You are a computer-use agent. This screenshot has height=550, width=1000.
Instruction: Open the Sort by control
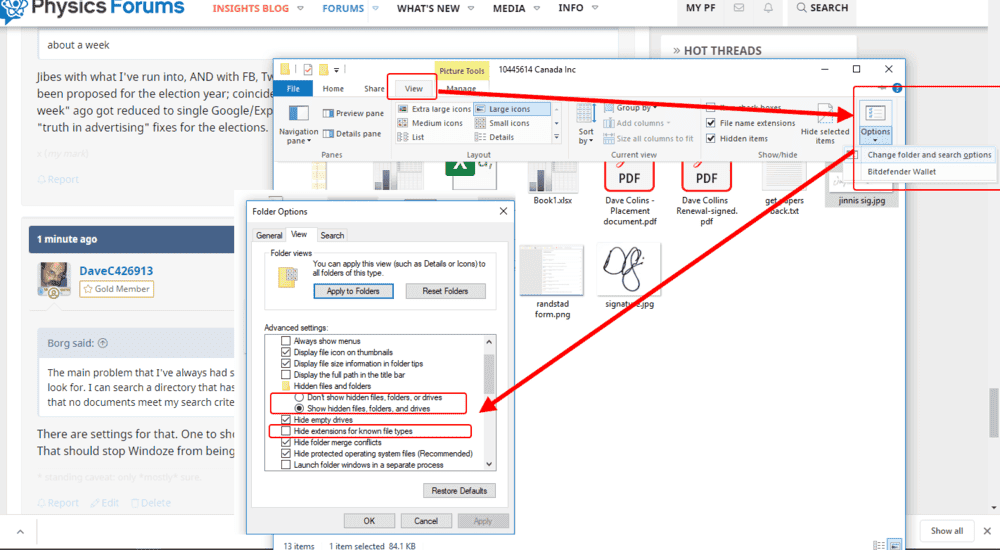(585, 124)
